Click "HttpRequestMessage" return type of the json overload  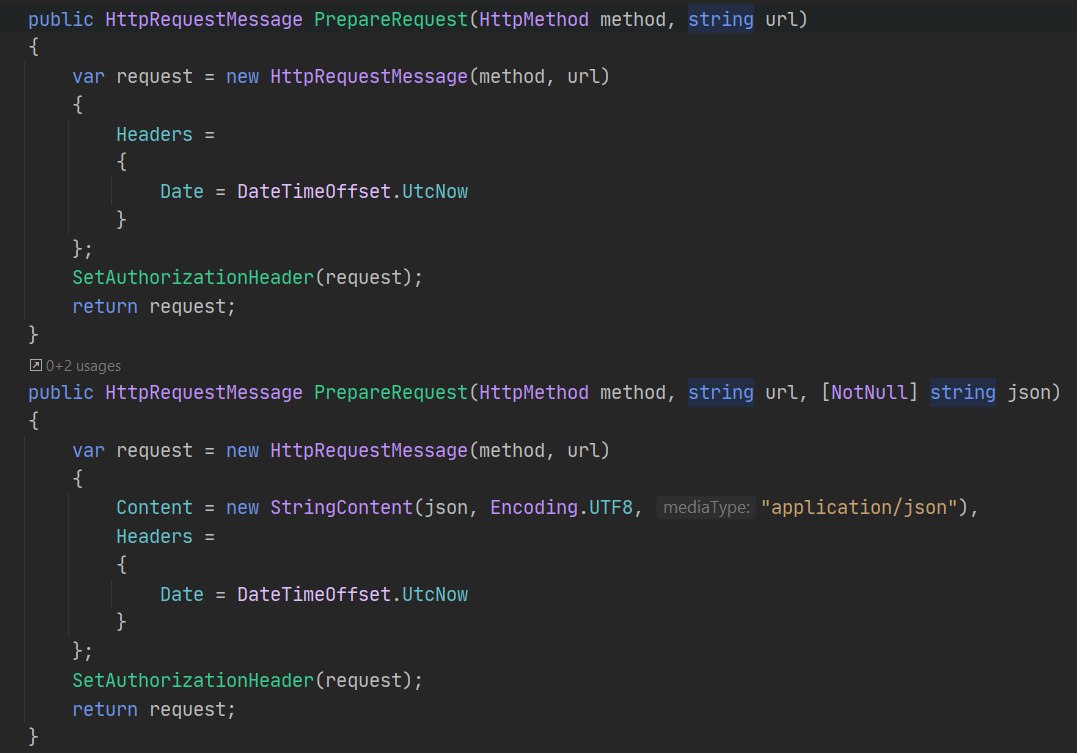point(204,393)
